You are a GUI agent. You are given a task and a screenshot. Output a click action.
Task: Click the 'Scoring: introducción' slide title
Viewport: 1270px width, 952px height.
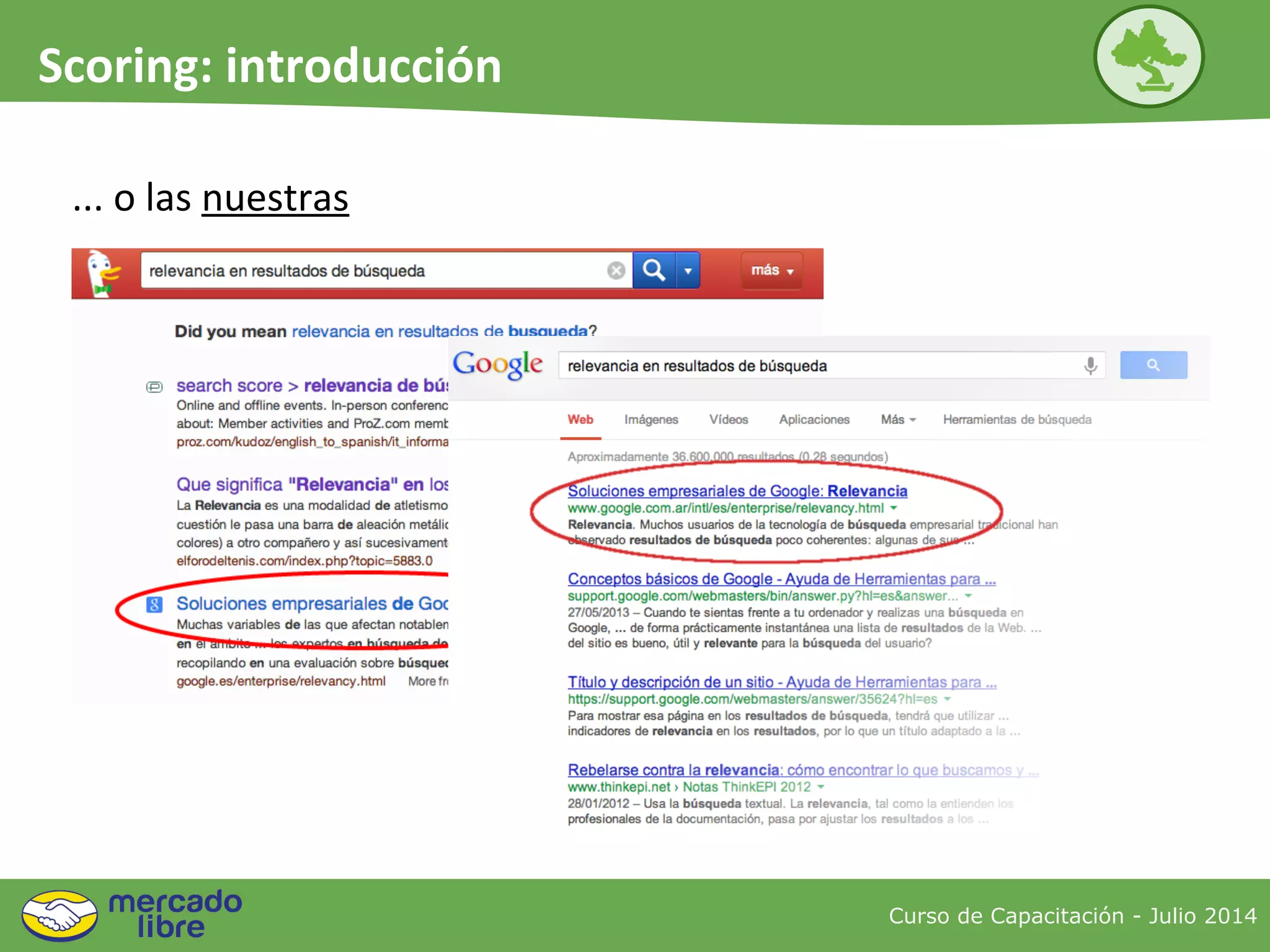coord(270,66)
